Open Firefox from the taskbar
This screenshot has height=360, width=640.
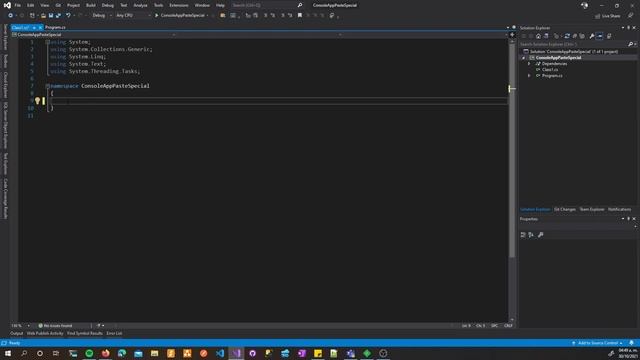(x=105, y=353)
